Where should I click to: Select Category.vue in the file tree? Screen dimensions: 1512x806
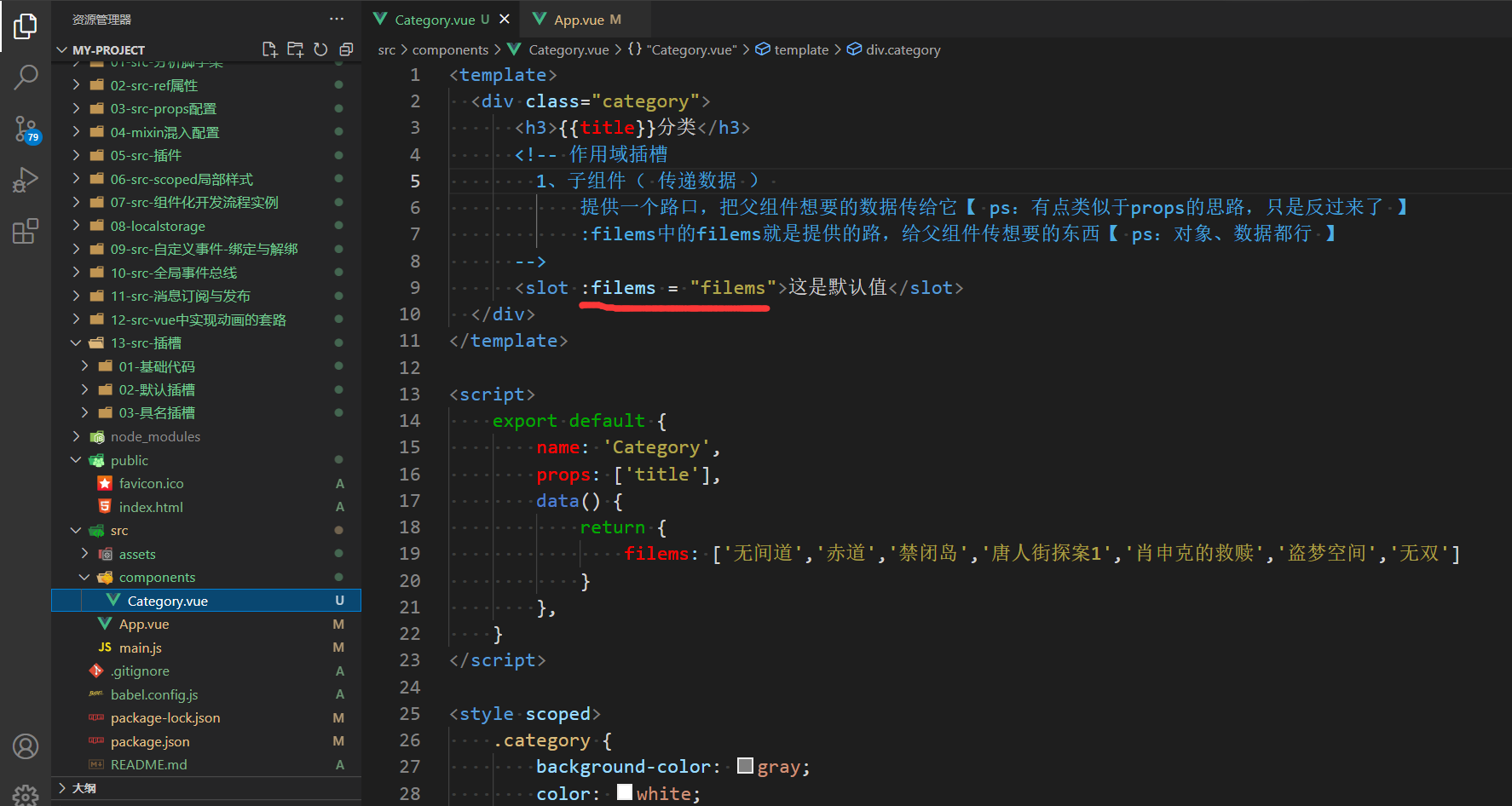206,601
